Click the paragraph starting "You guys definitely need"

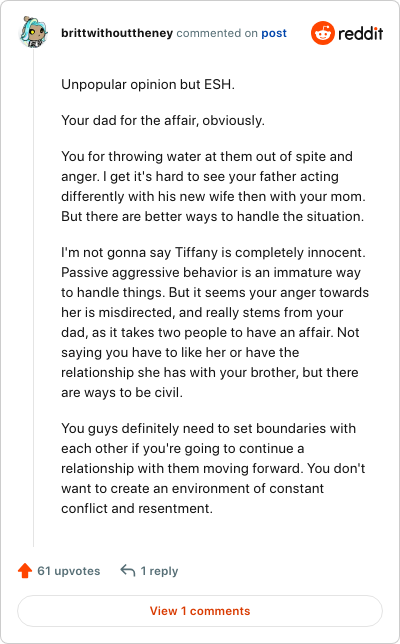tap(213, 468)
